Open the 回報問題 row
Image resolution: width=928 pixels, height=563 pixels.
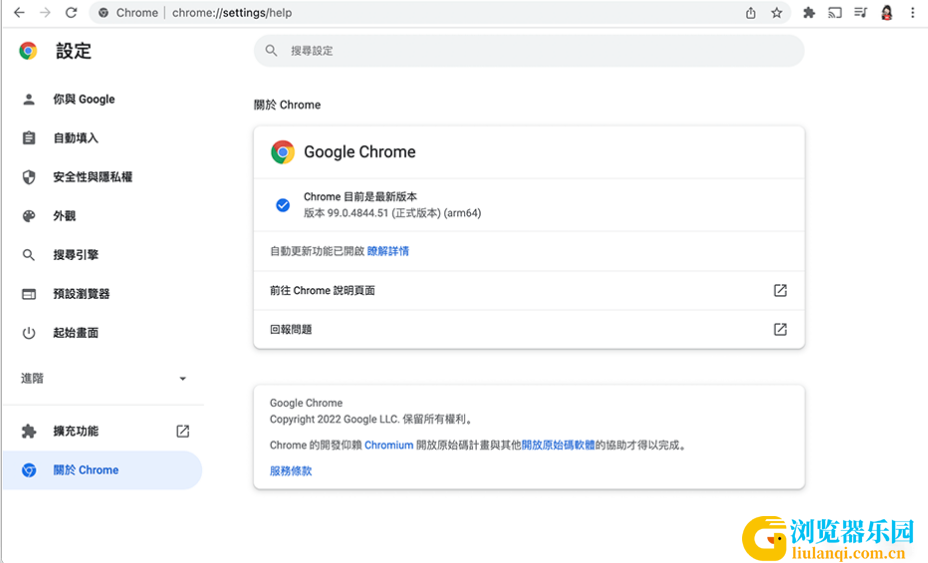[x=529, y=329]
